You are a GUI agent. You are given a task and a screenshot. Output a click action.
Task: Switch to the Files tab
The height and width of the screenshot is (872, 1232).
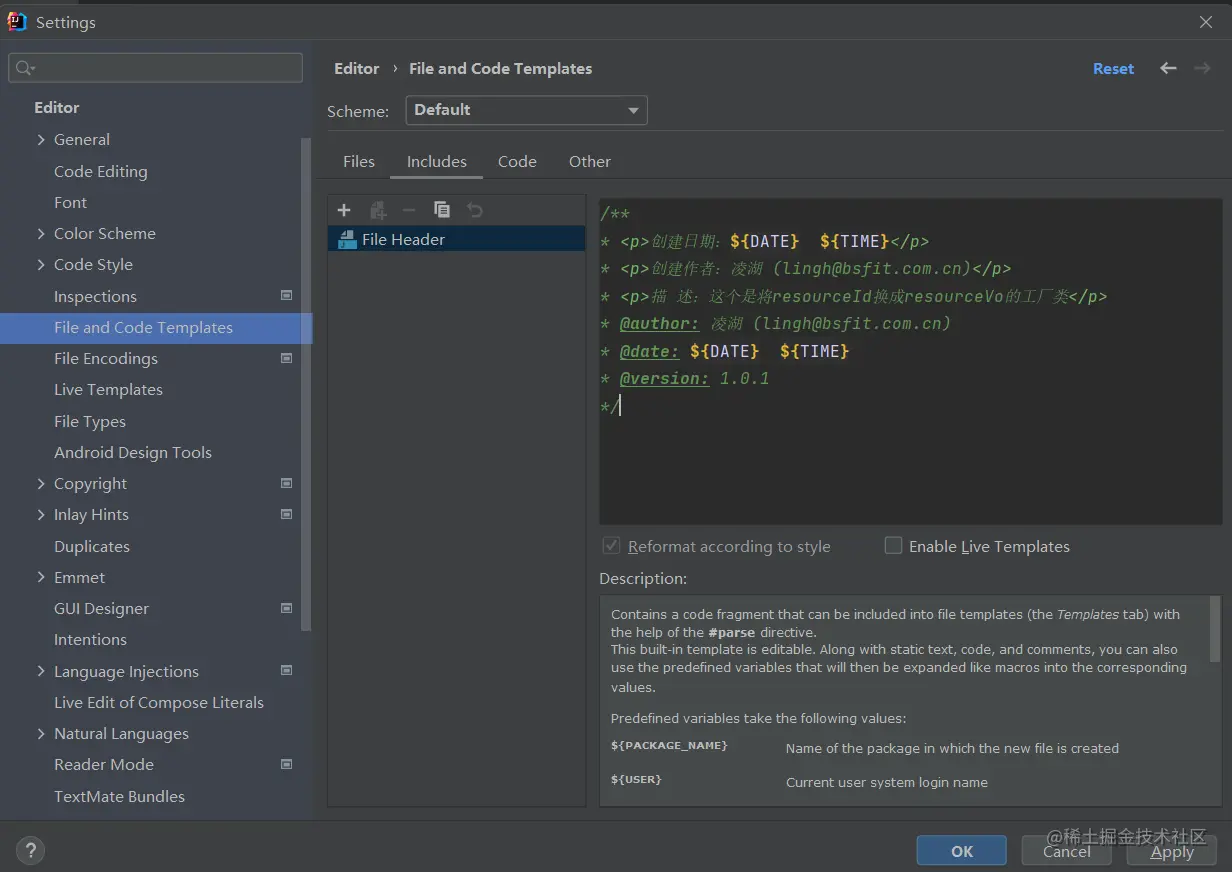click(x=359, y=162)
